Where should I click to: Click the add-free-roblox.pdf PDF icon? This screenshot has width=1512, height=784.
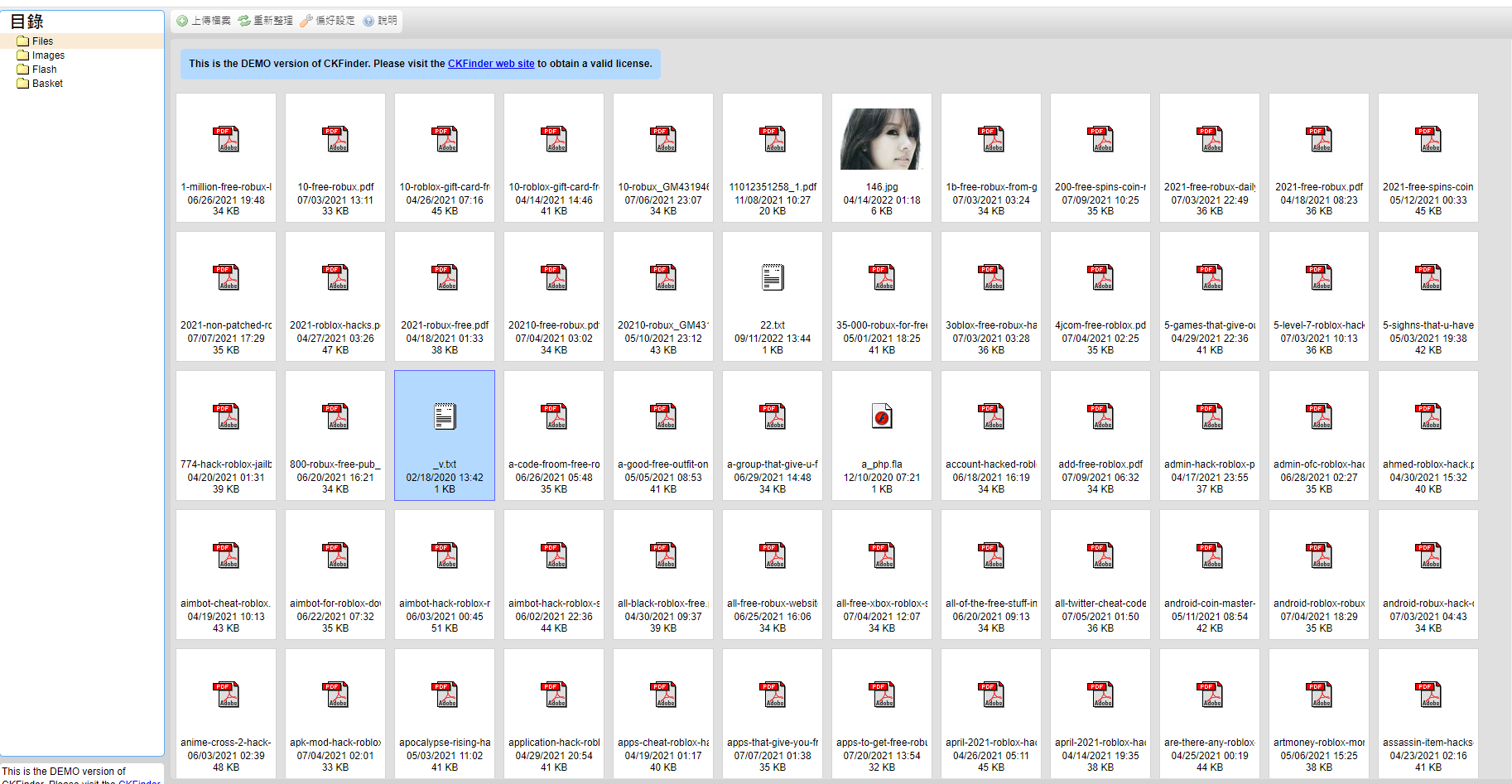pos(1100,416)
